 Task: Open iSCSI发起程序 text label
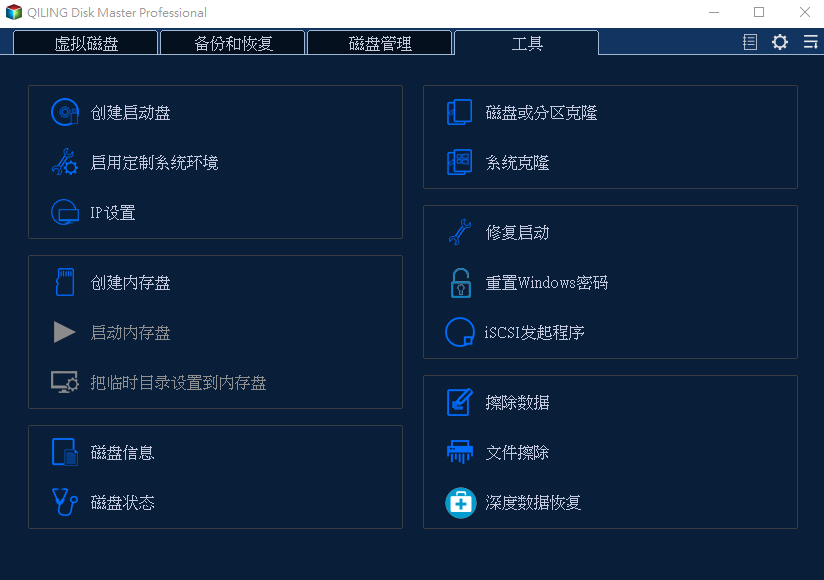pyautogui.click(x=534, y=333)
